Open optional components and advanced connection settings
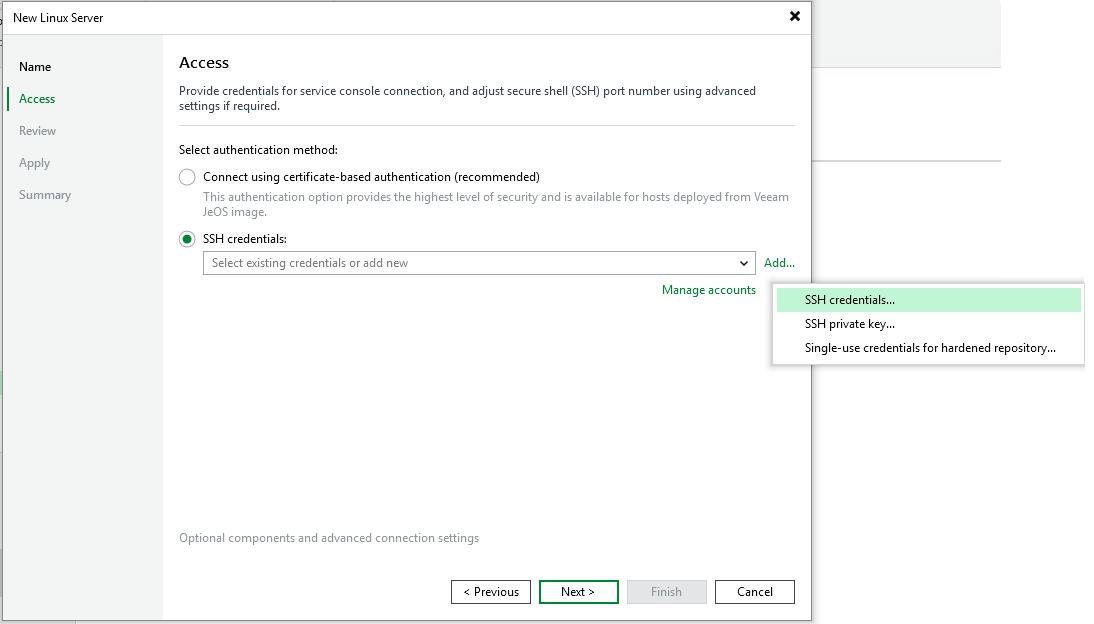This screenshot has height=624, width=1094. 329,538
